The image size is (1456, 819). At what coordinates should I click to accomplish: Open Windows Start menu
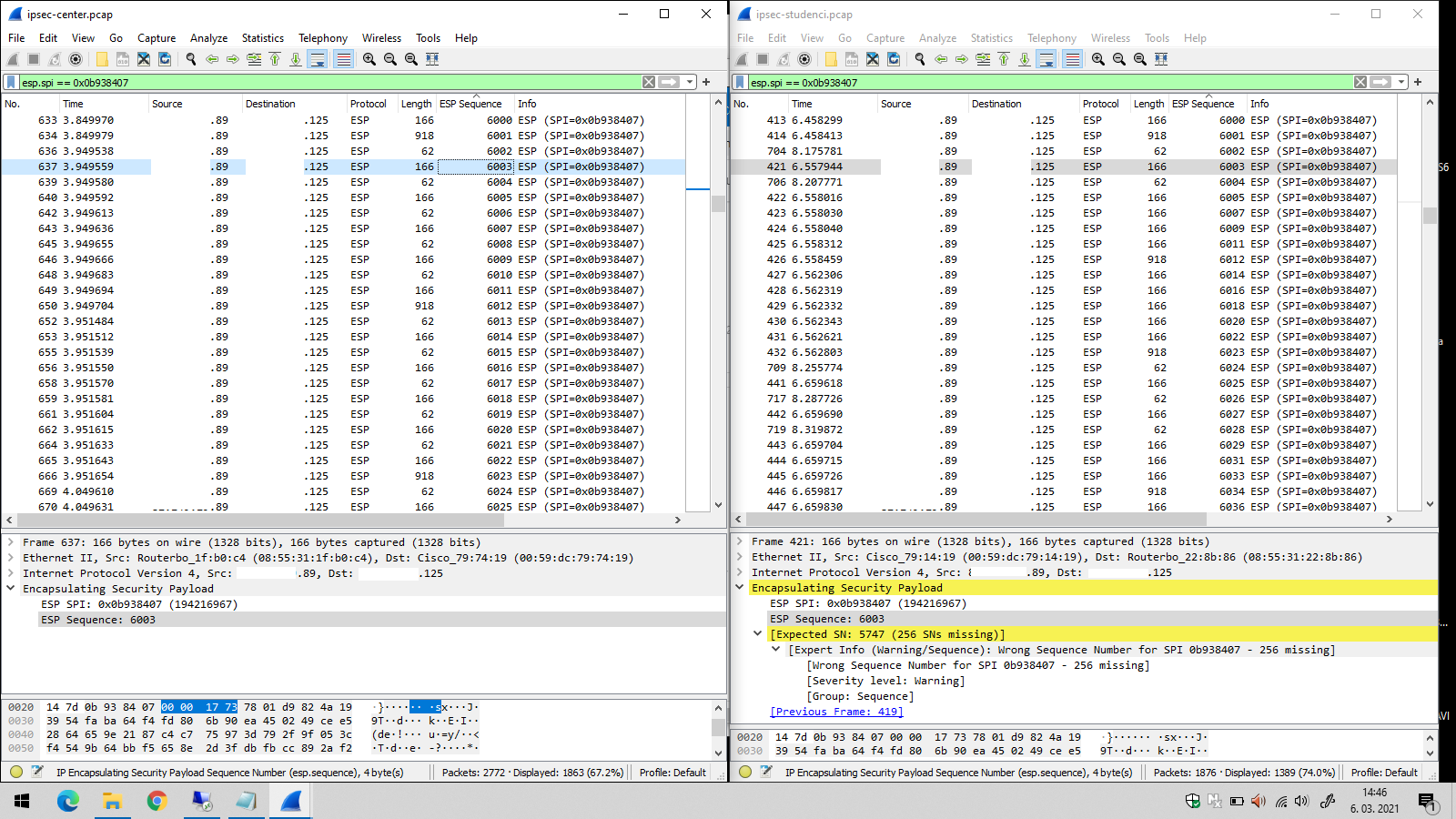22,801
